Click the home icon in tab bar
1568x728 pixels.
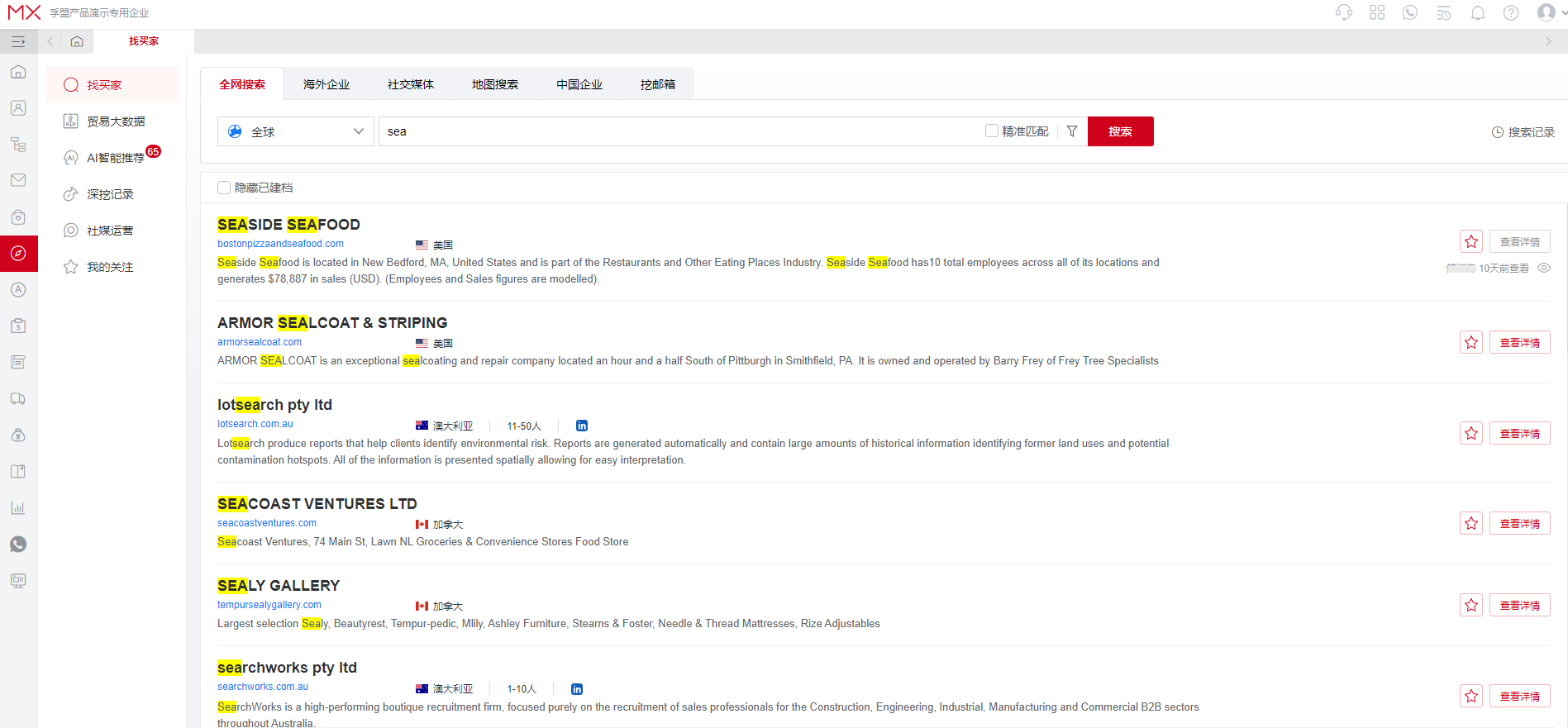click(77, 41)
